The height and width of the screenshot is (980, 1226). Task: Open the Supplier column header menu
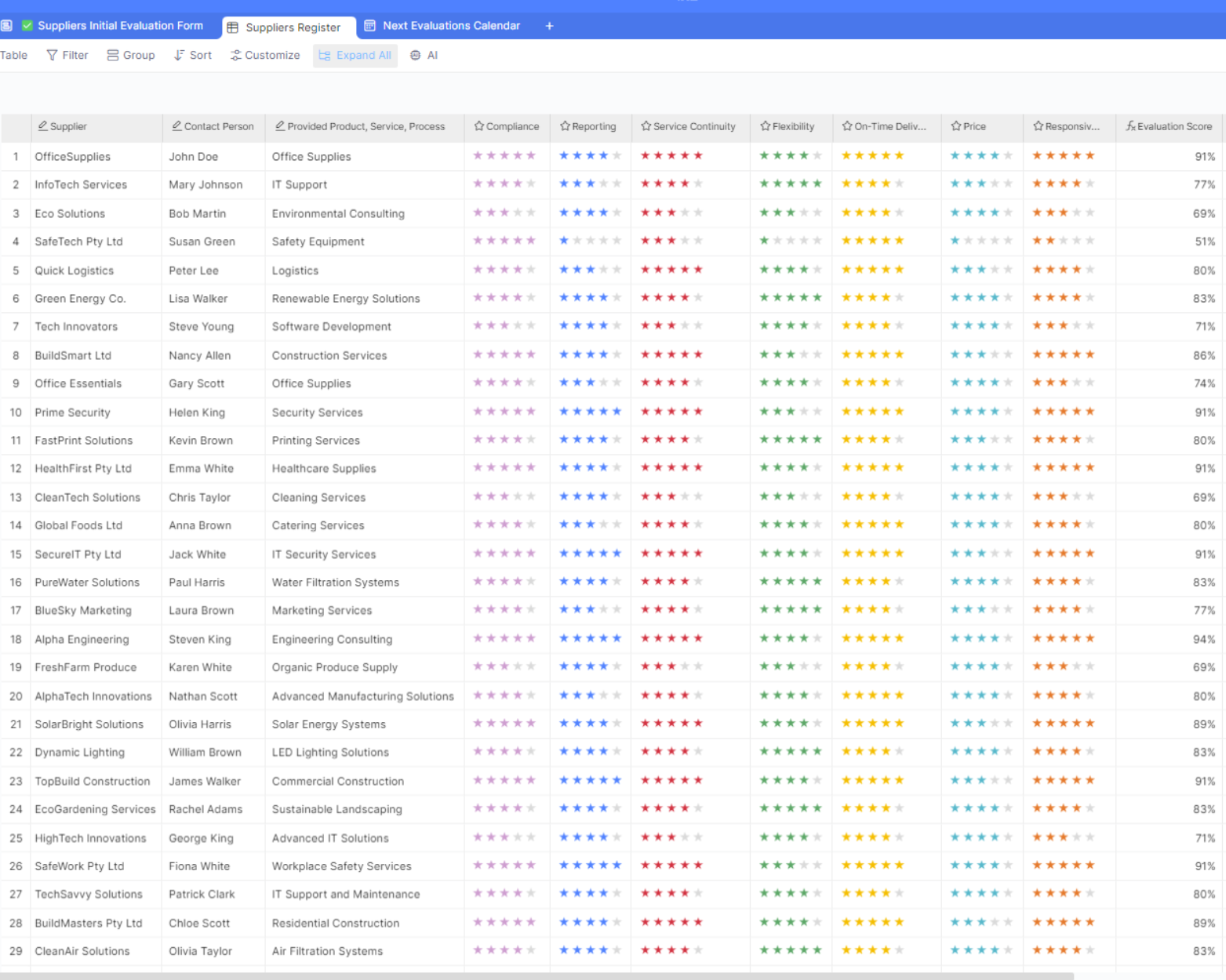click(68, 126)
